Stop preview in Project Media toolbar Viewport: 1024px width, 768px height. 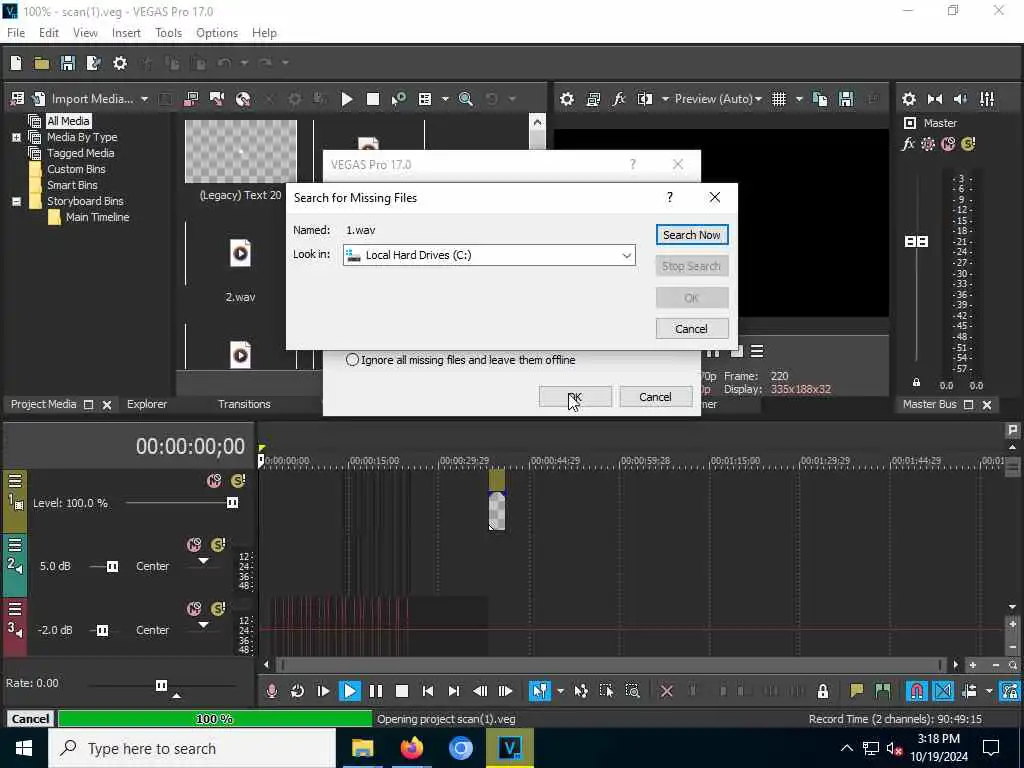373,99
